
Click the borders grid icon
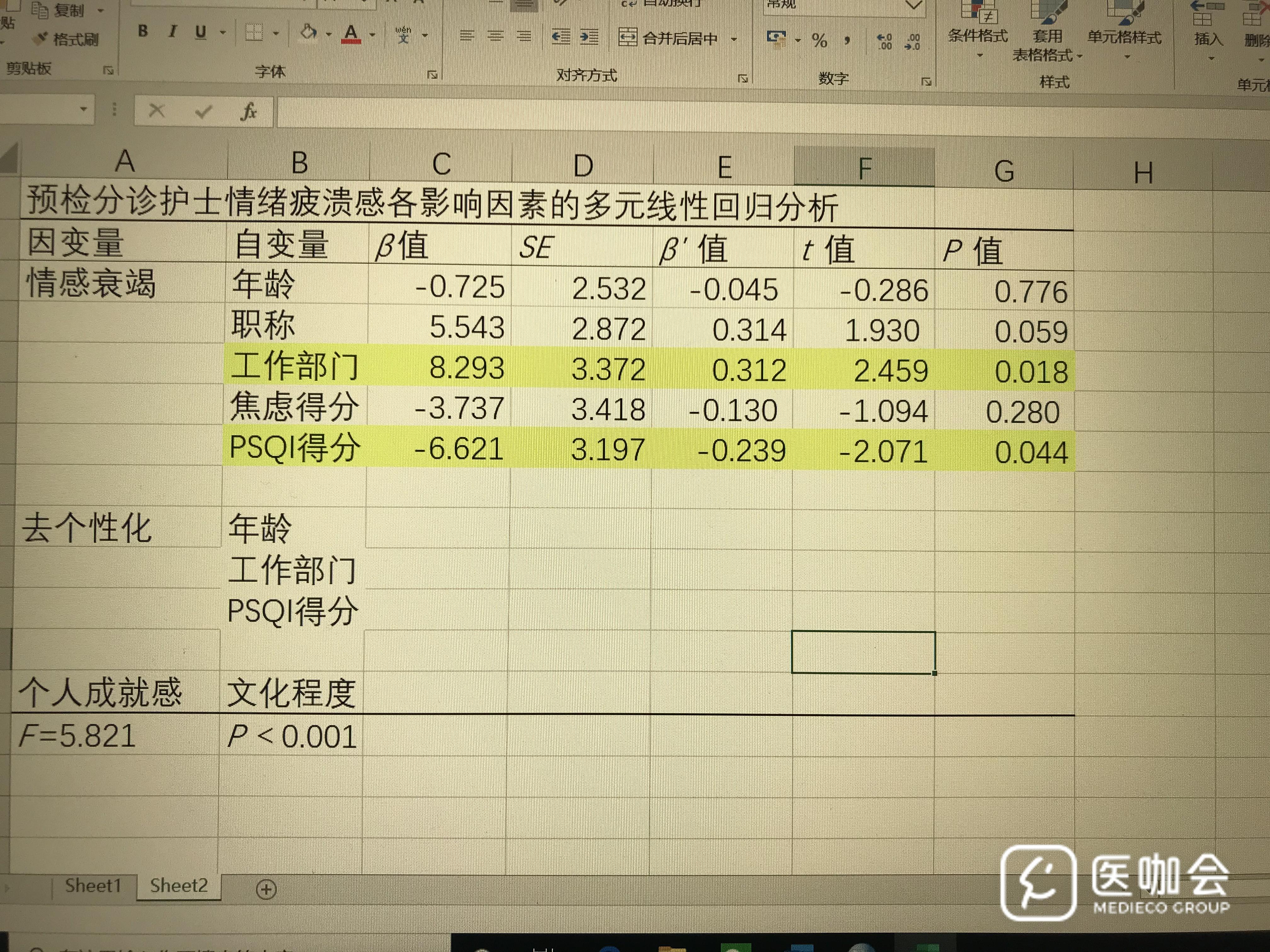tap(254, 33)
